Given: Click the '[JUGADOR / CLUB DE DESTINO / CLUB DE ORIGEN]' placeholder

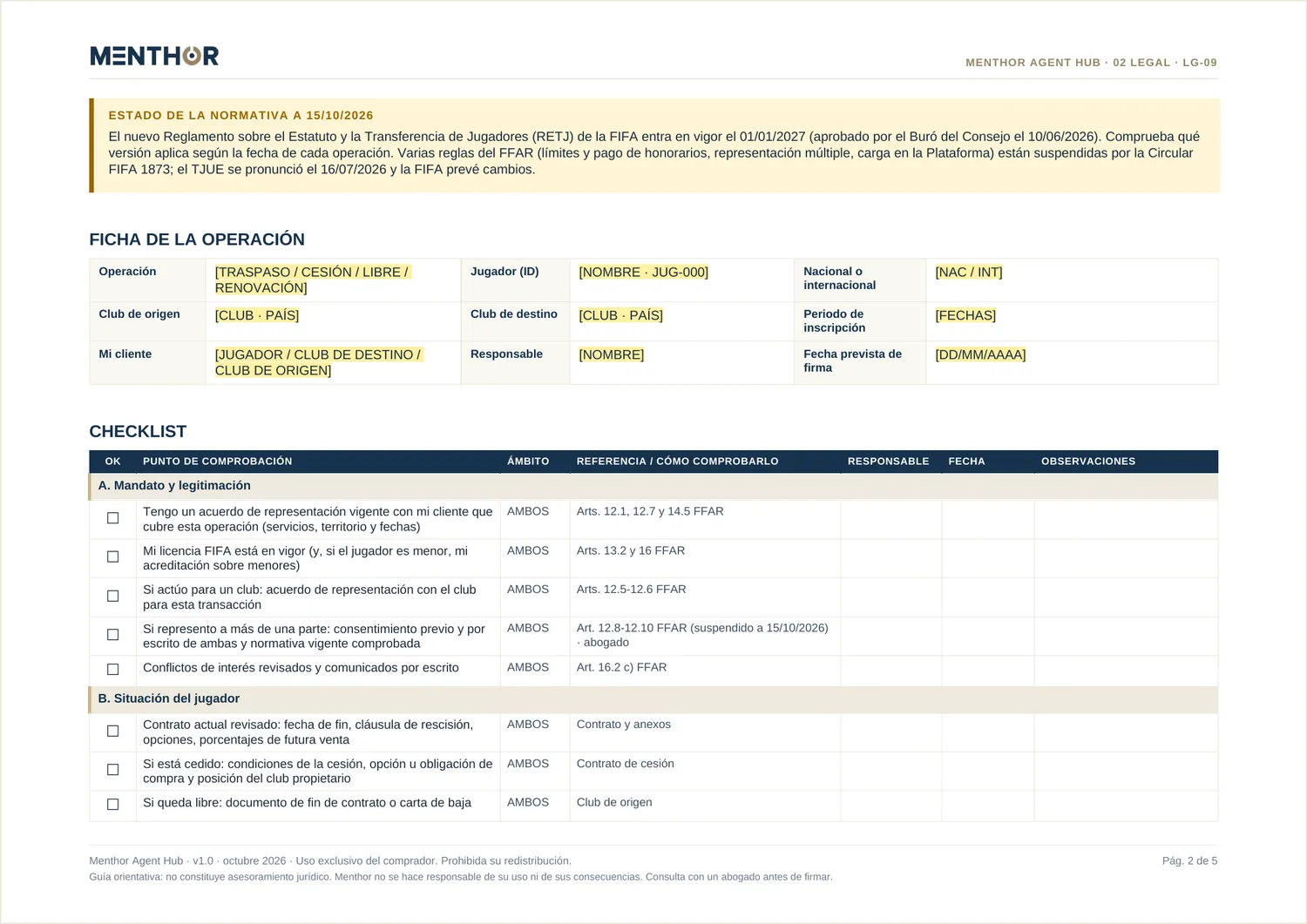Looking at the screenshot, I should (x=318, y=362).
